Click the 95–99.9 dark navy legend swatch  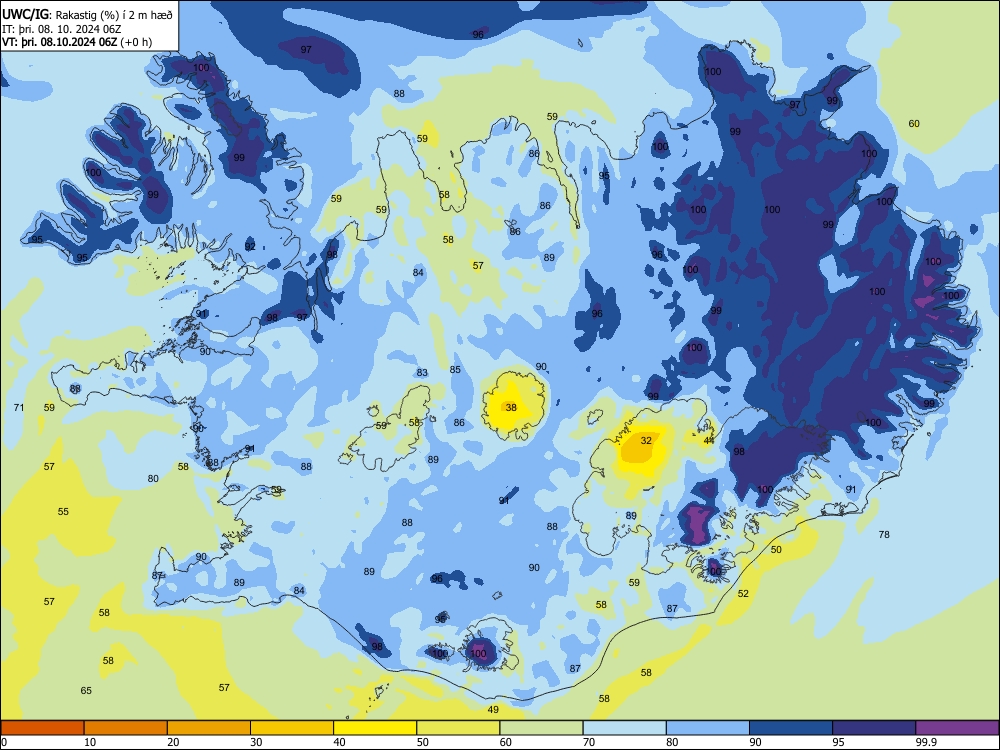874,728
